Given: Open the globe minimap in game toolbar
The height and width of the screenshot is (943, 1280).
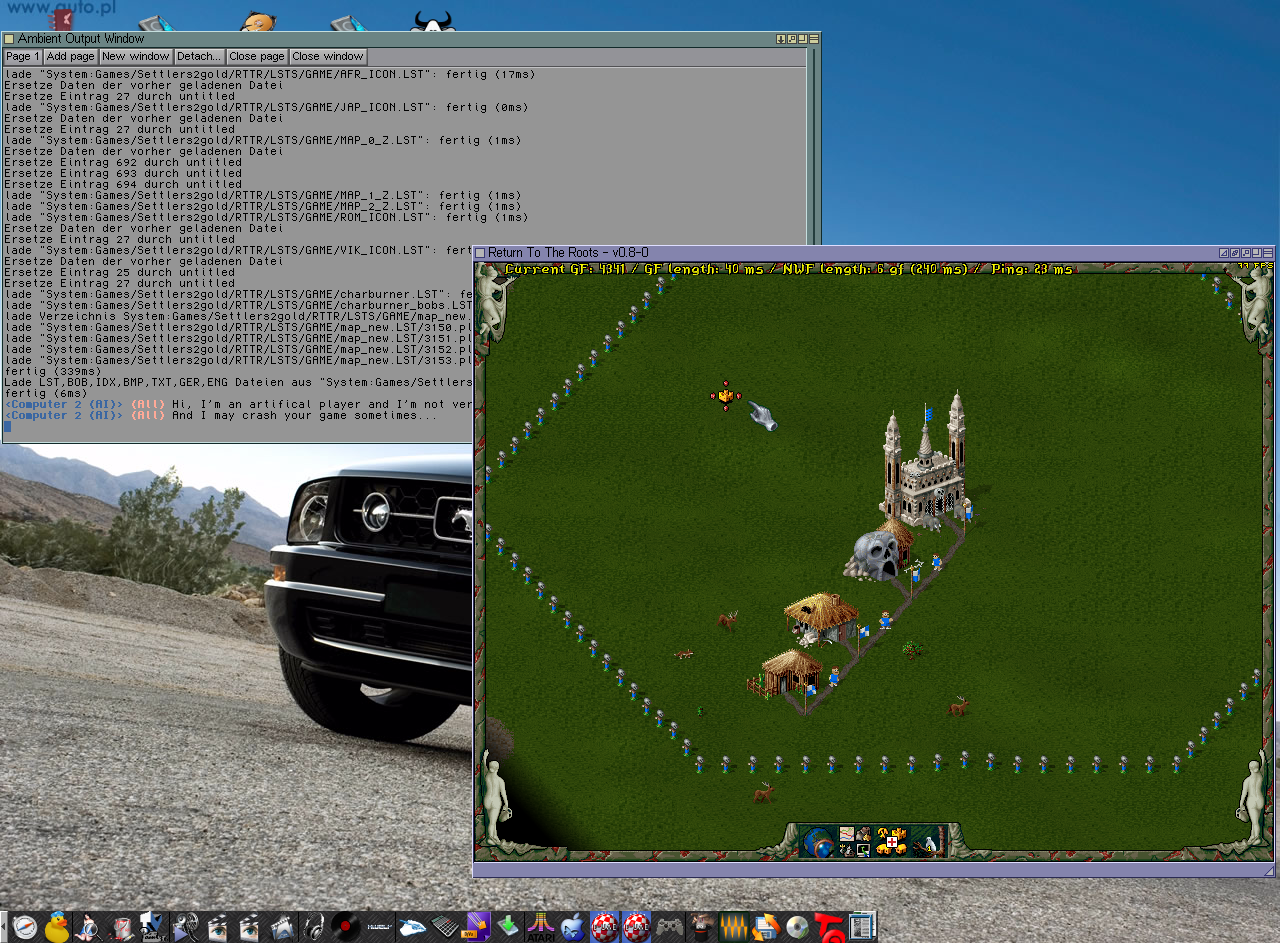Looking at the screenshot, I should tap(818, 842).
